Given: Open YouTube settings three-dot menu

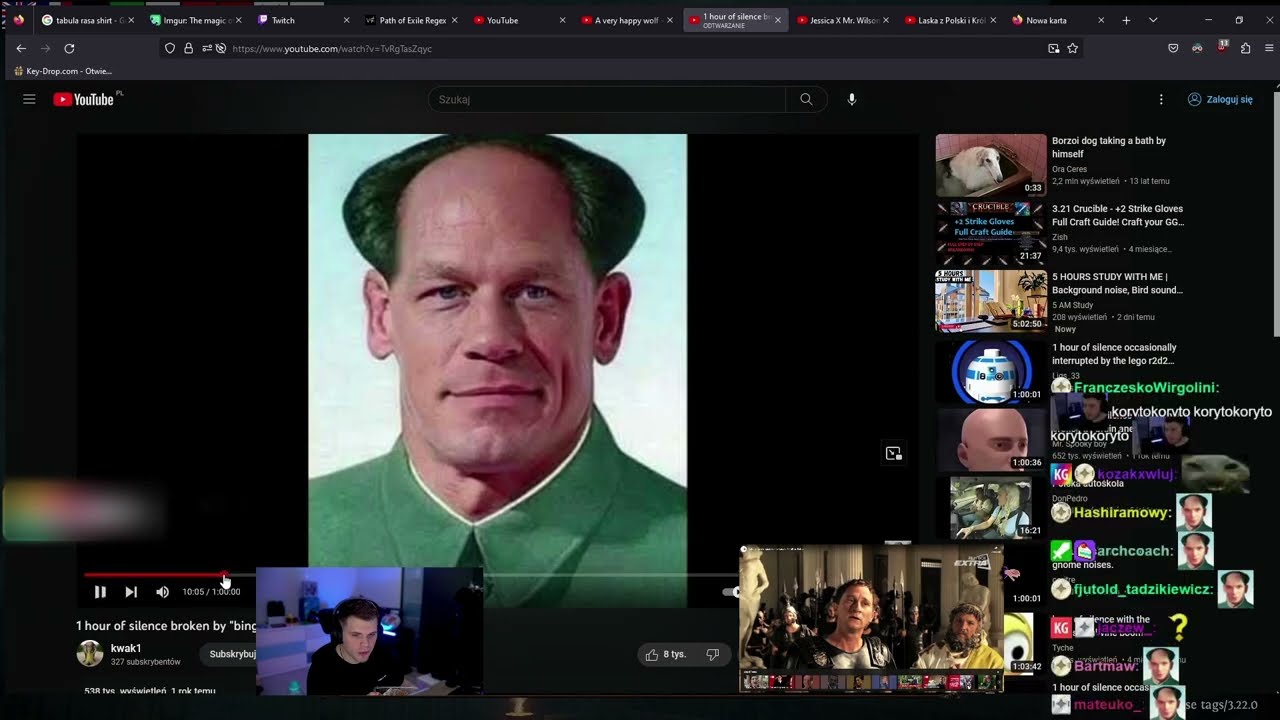Looking at the screenshot, I should 1161,99.
